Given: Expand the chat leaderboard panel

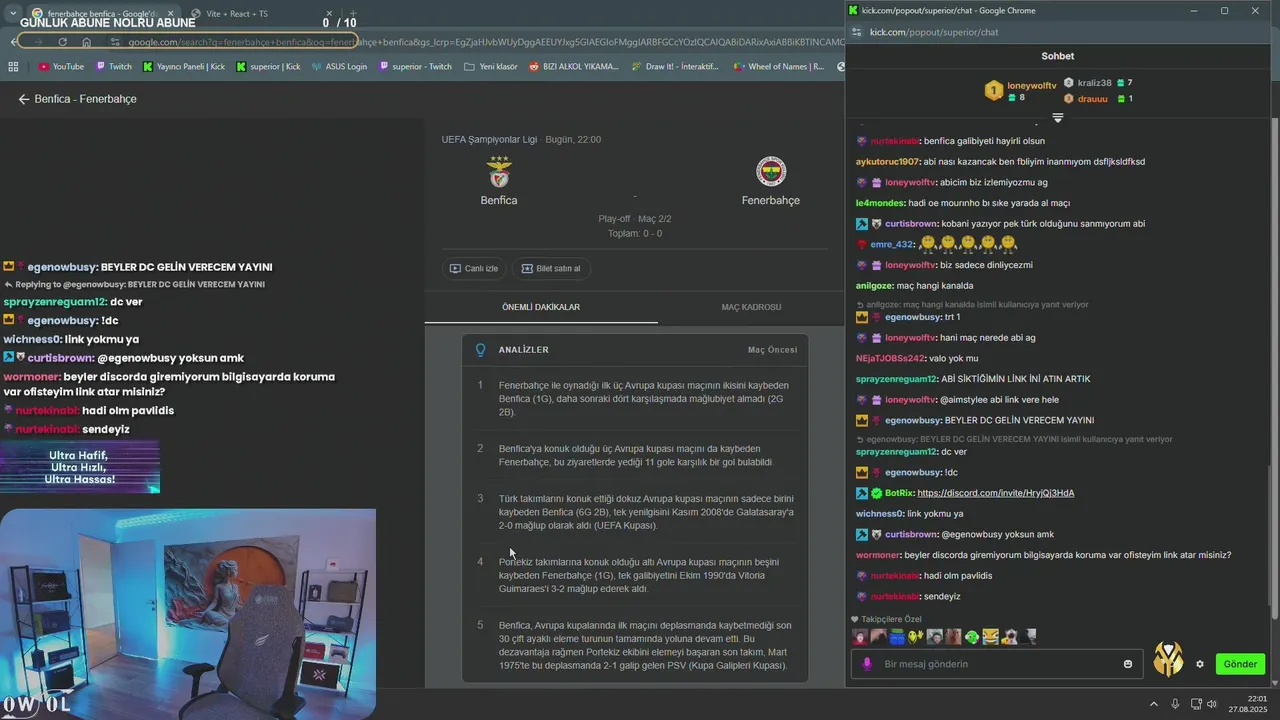Looking at the screenshot, I should point(1058,118).
